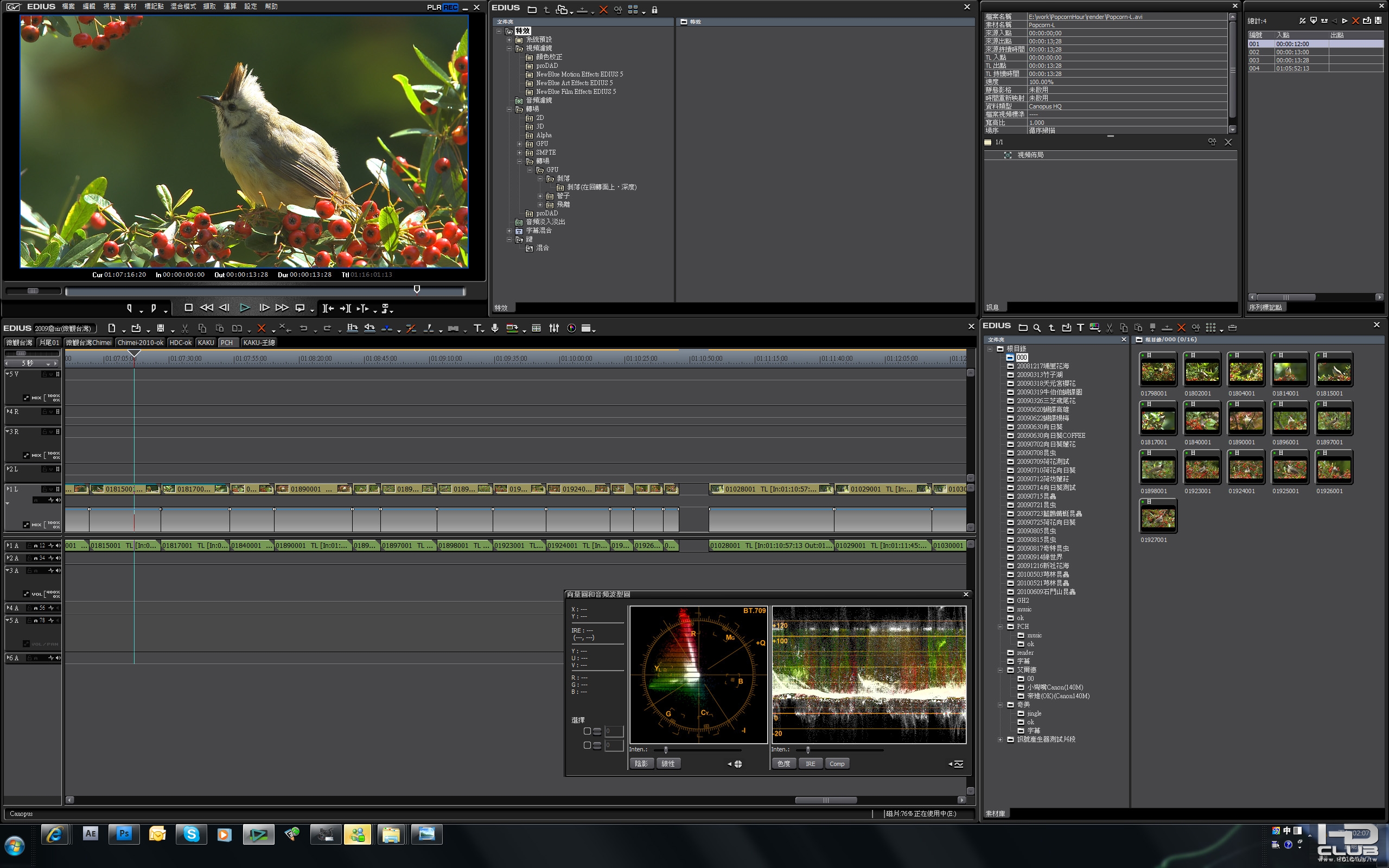1389x868 pixels.
Task: Open the 素材 menu in menu bar
Action: click(130, 7)
